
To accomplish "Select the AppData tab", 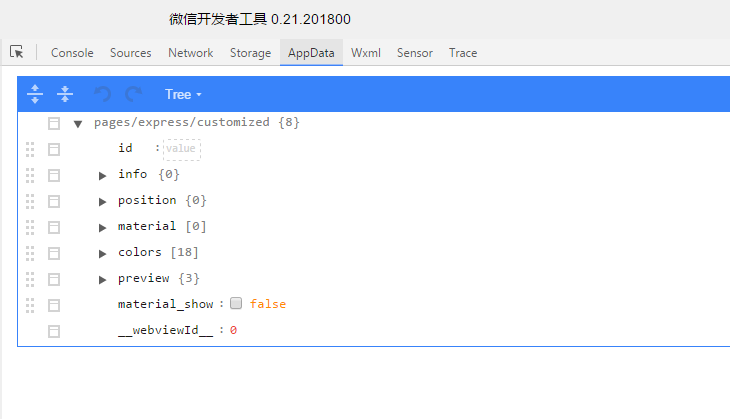I will point(311,53).
